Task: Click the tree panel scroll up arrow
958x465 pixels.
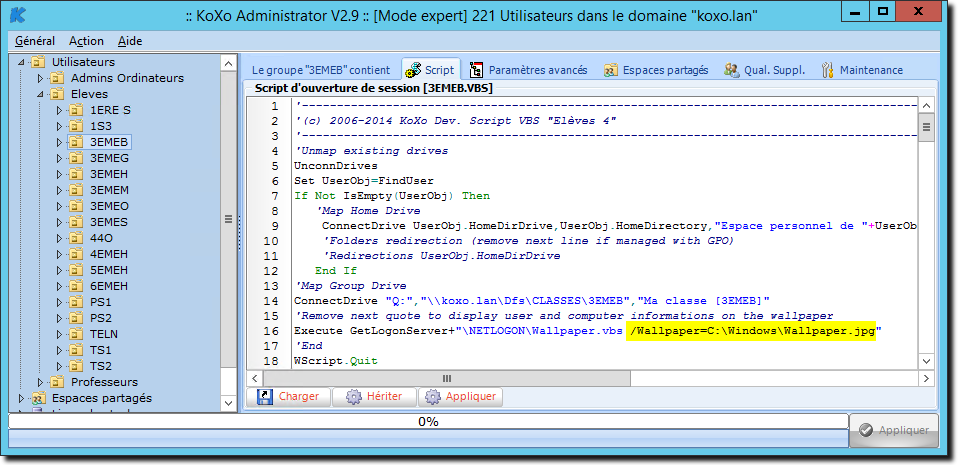Action: [x=228, y=64]
